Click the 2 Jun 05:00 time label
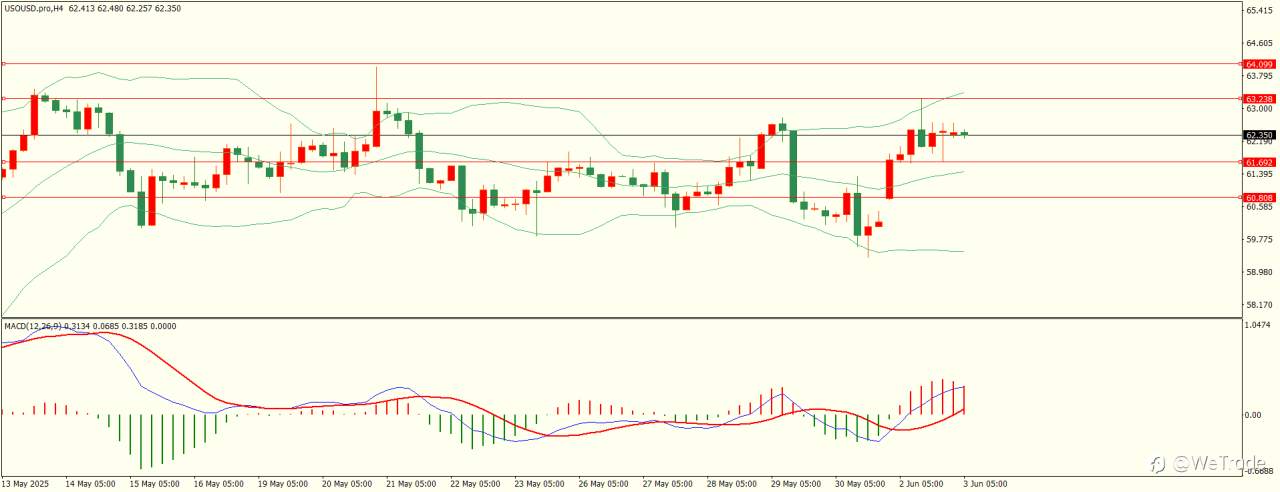The image size is (1280, 492). [x=920, y=484]
